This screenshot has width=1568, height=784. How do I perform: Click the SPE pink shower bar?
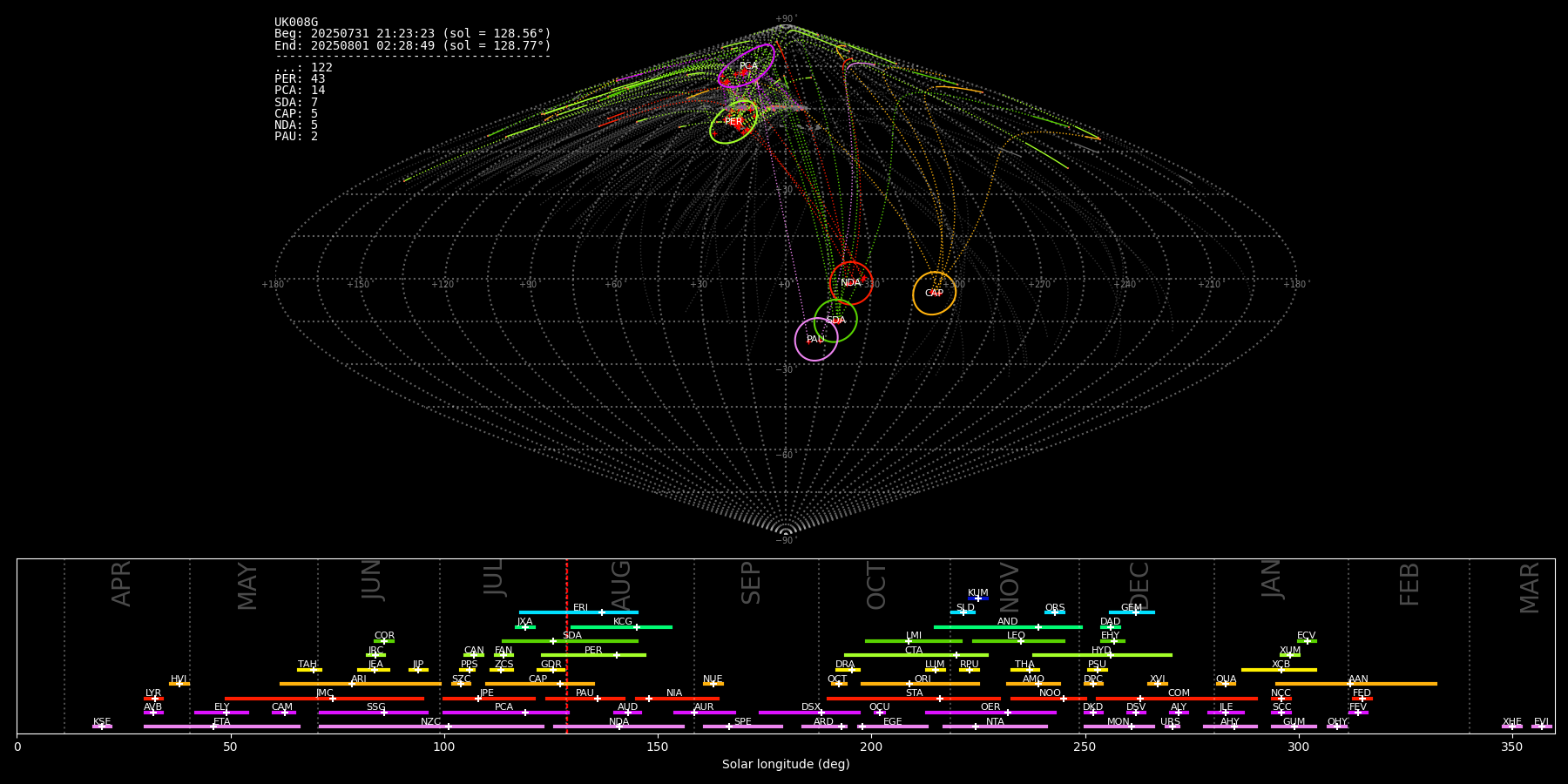pos(743,727)
